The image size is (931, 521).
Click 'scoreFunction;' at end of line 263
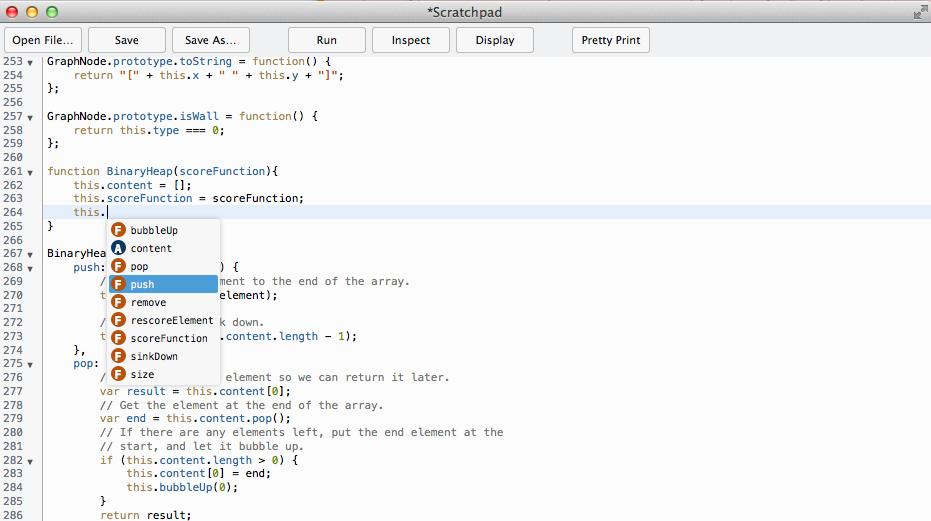click(x=258, y=198)
